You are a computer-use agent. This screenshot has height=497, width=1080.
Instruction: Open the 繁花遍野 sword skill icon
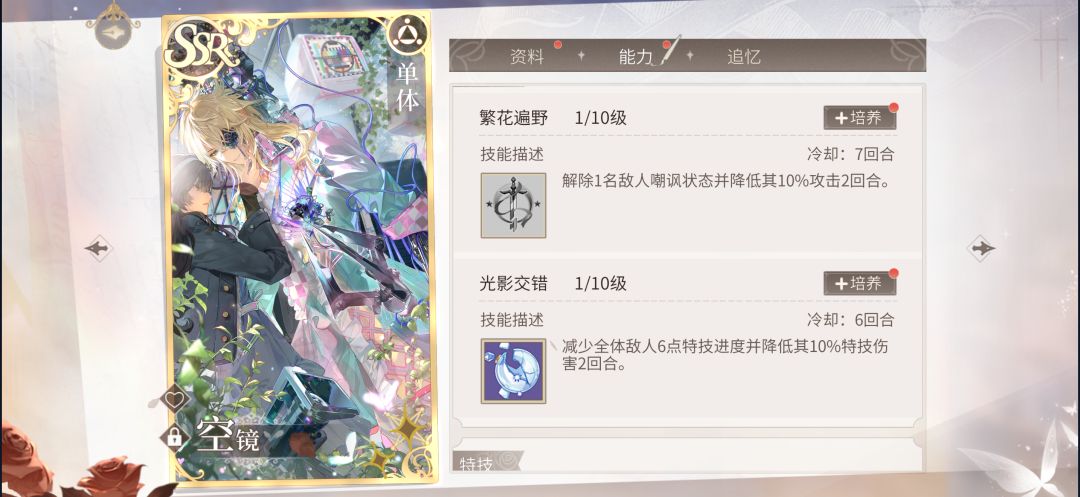pyautogui.click(x=513, y=206)
